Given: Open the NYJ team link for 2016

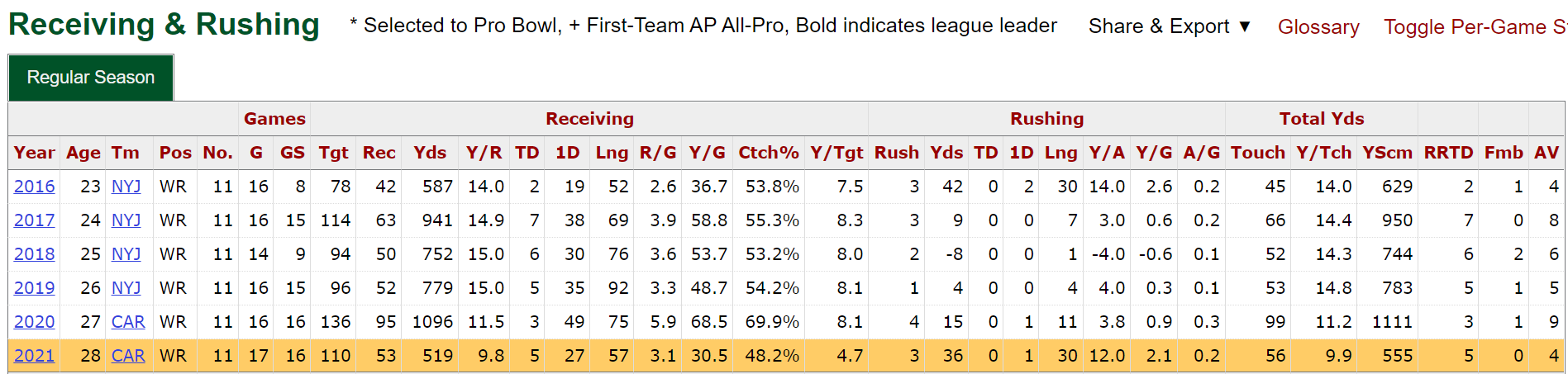Looking at the screenshot, I should pyautogui.click(x=126, y=187).
